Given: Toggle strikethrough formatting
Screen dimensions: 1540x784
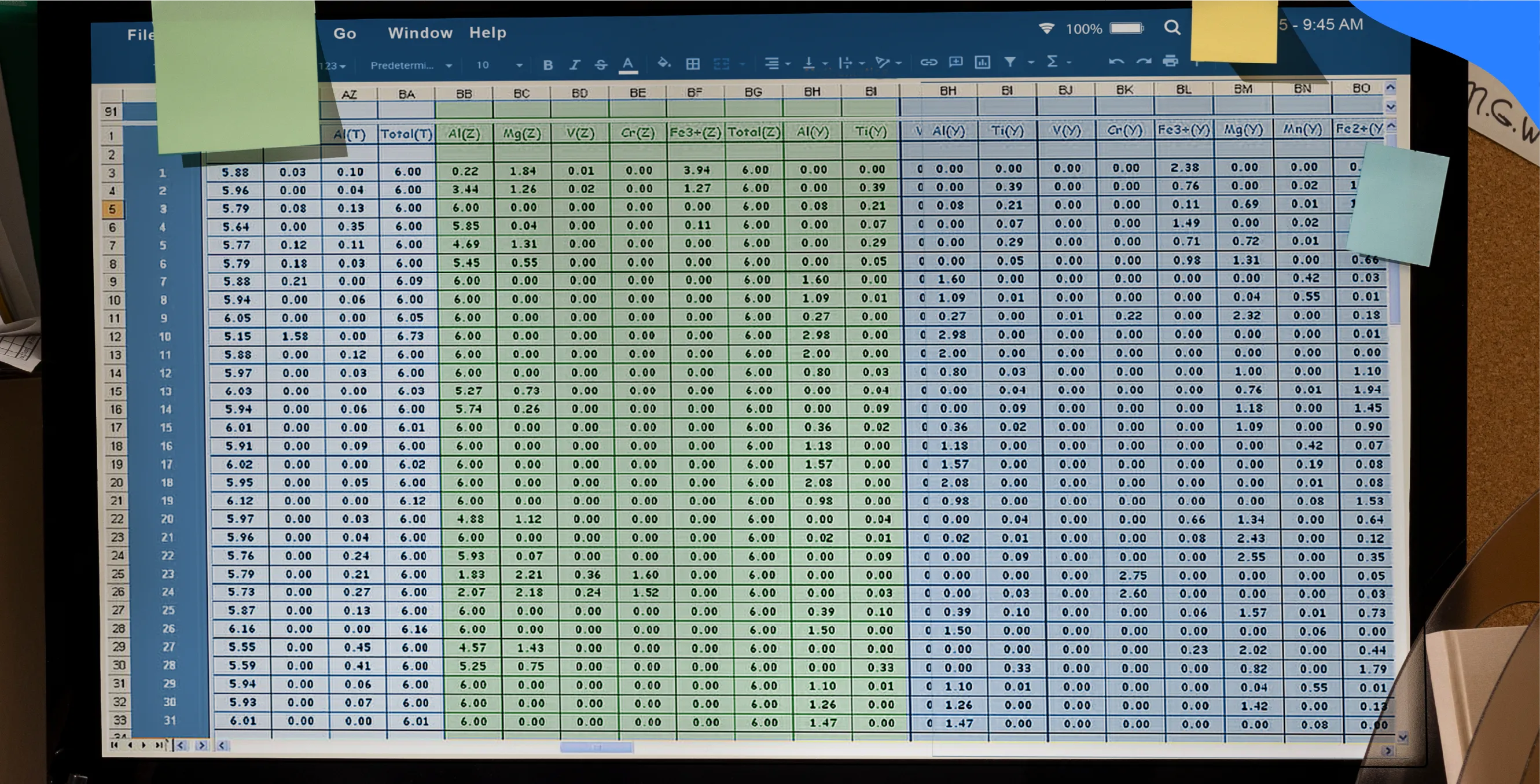Looking at the screenshot, I should click(601, 65).
